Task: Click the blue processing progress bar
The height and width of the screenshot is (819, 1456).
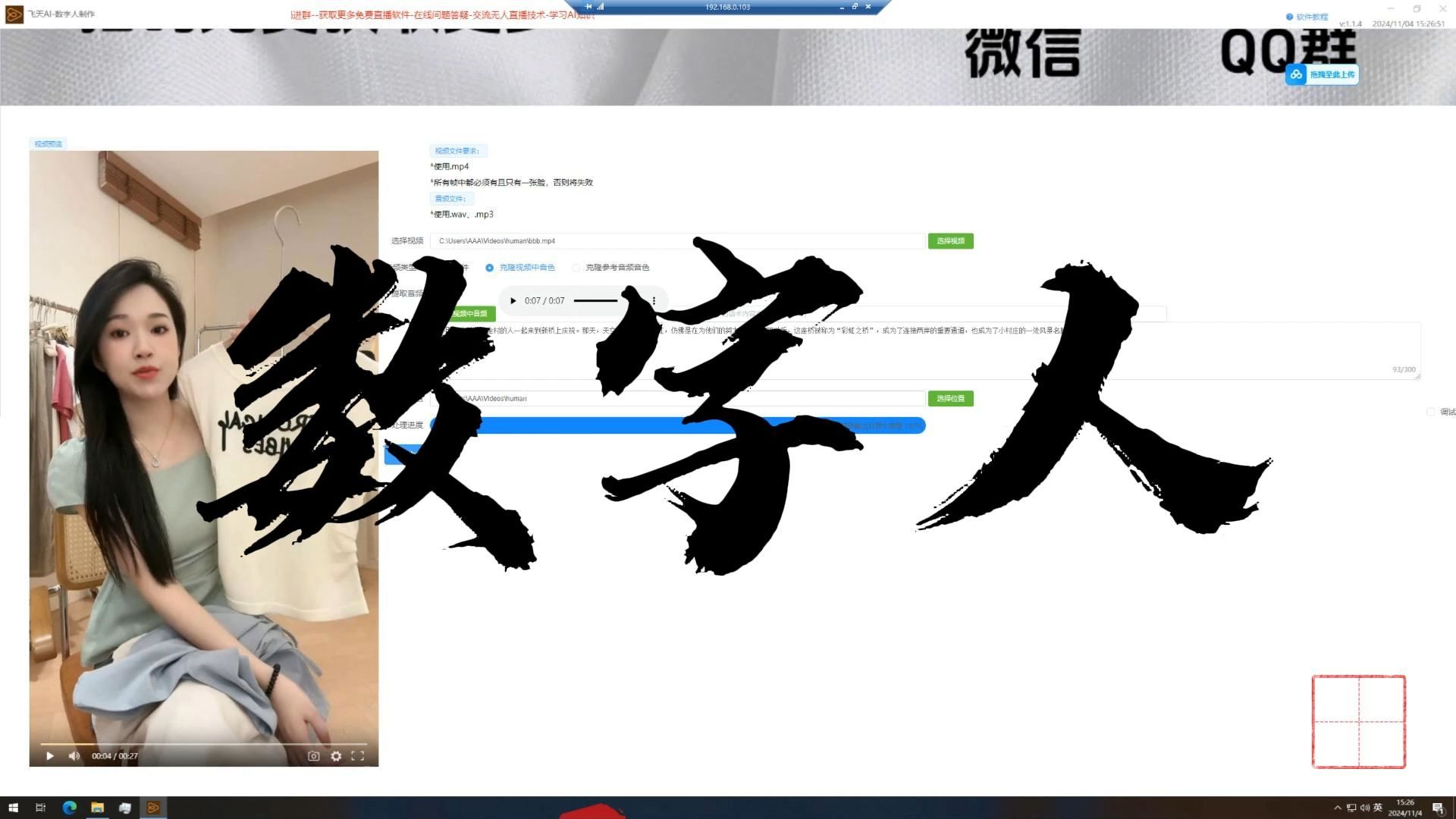Action: (677, 425)
